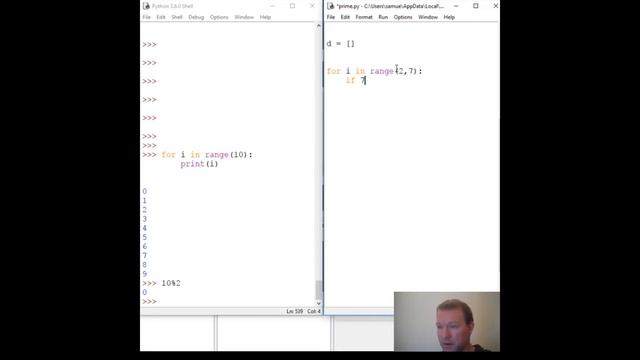This screenshot has height=360, width=640.
Task: Open Window menu in Python Shell window
Action: coord(244,17)
